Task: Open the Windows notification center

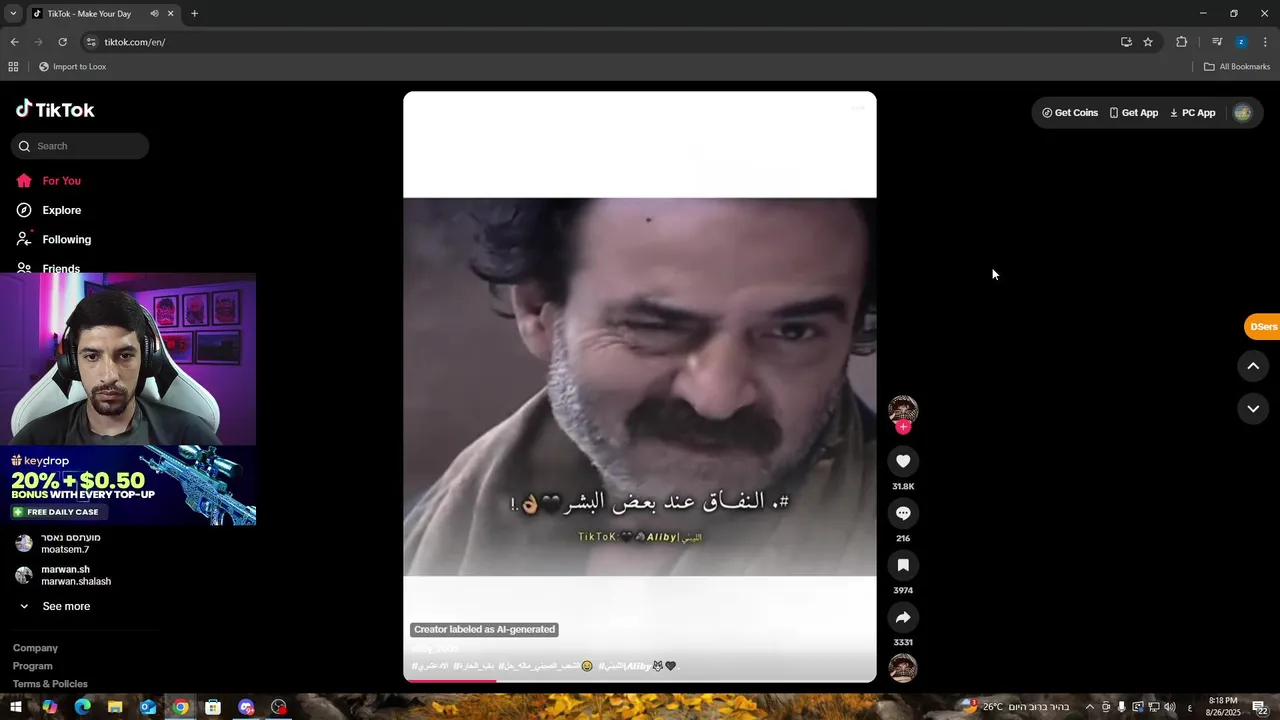Action: 1259,707
